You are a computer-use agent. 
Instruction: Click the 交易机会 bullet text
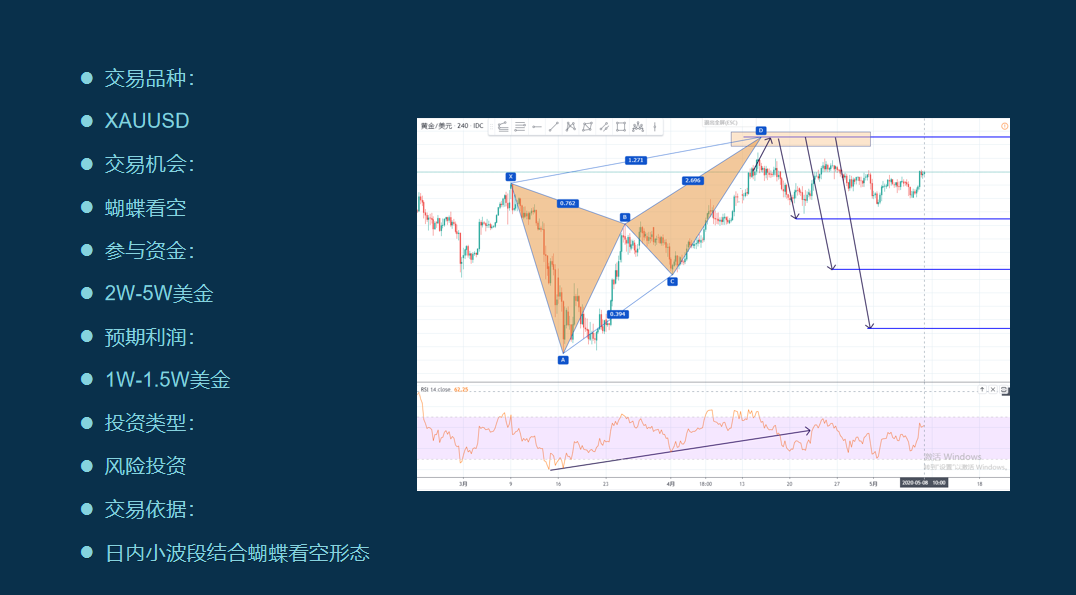[150, 164]
